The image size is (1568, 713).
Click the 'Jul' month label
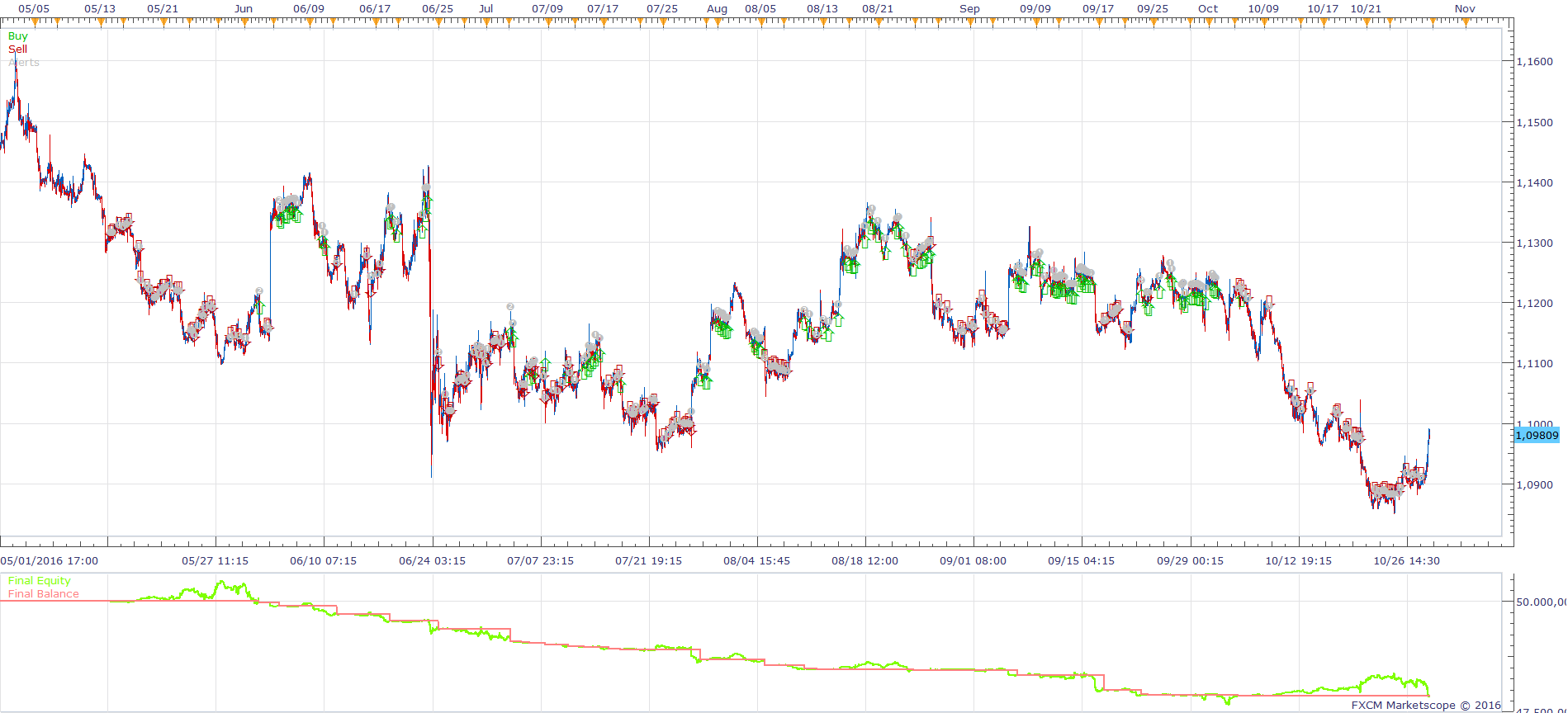click(x=486, y=9)
